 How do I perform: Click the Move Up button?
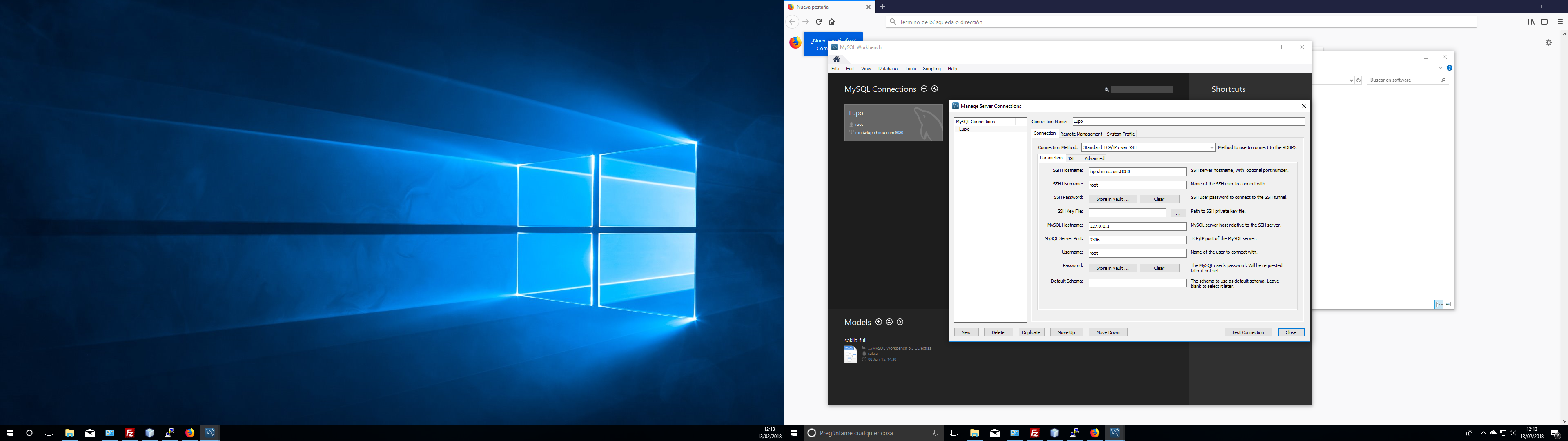click(x=1067, y=332)
